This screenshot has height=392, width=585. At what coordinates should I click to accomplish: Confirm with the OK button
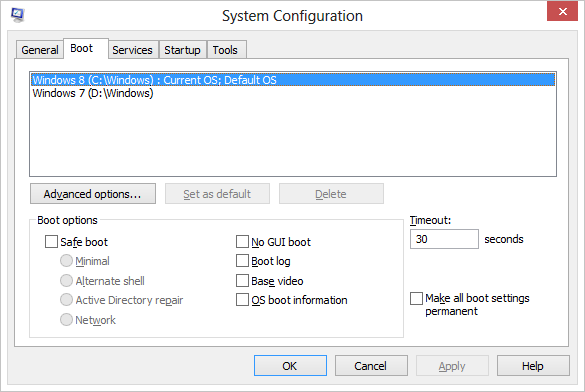[290, 366]
